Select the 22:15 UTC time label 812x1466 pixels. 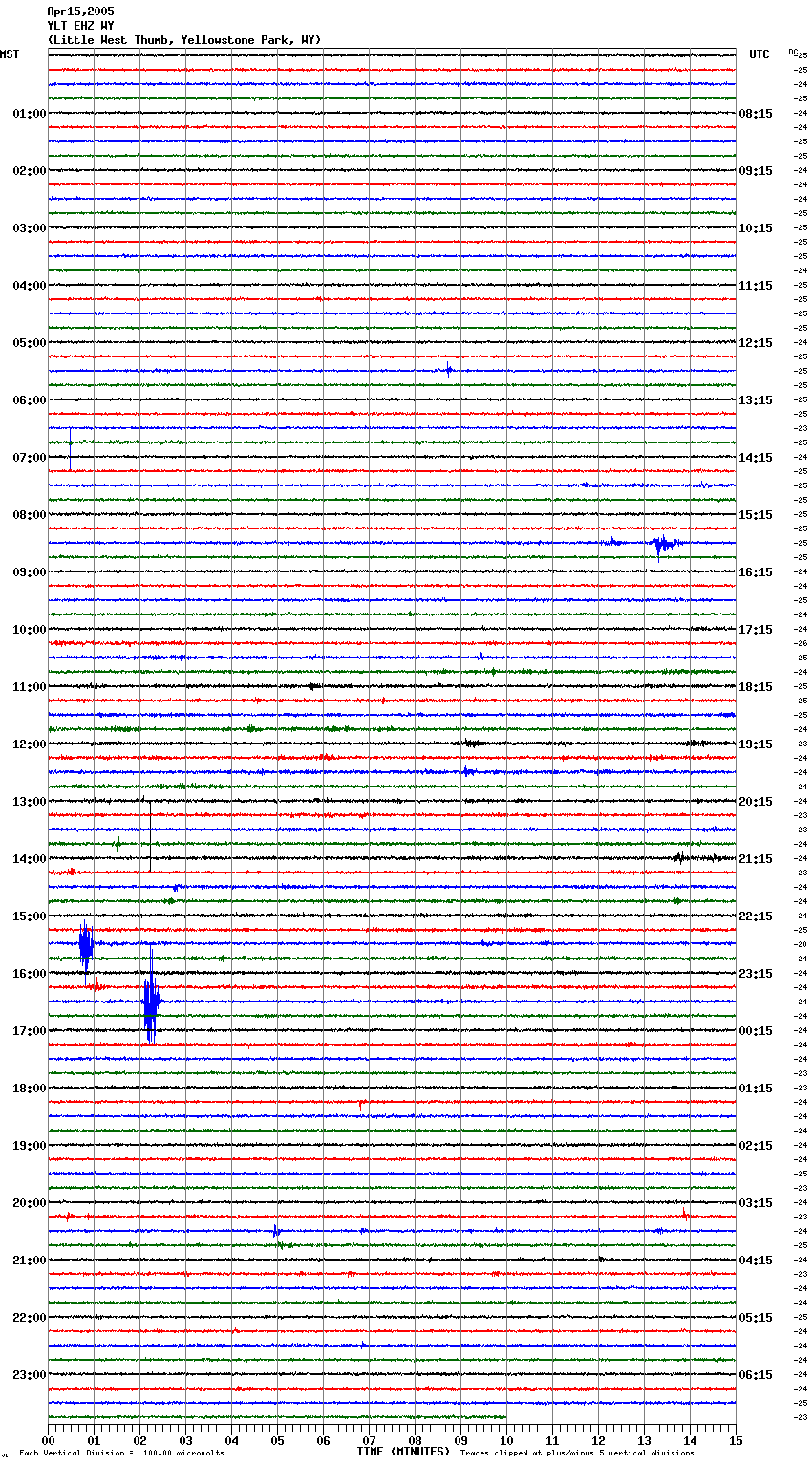756,916
